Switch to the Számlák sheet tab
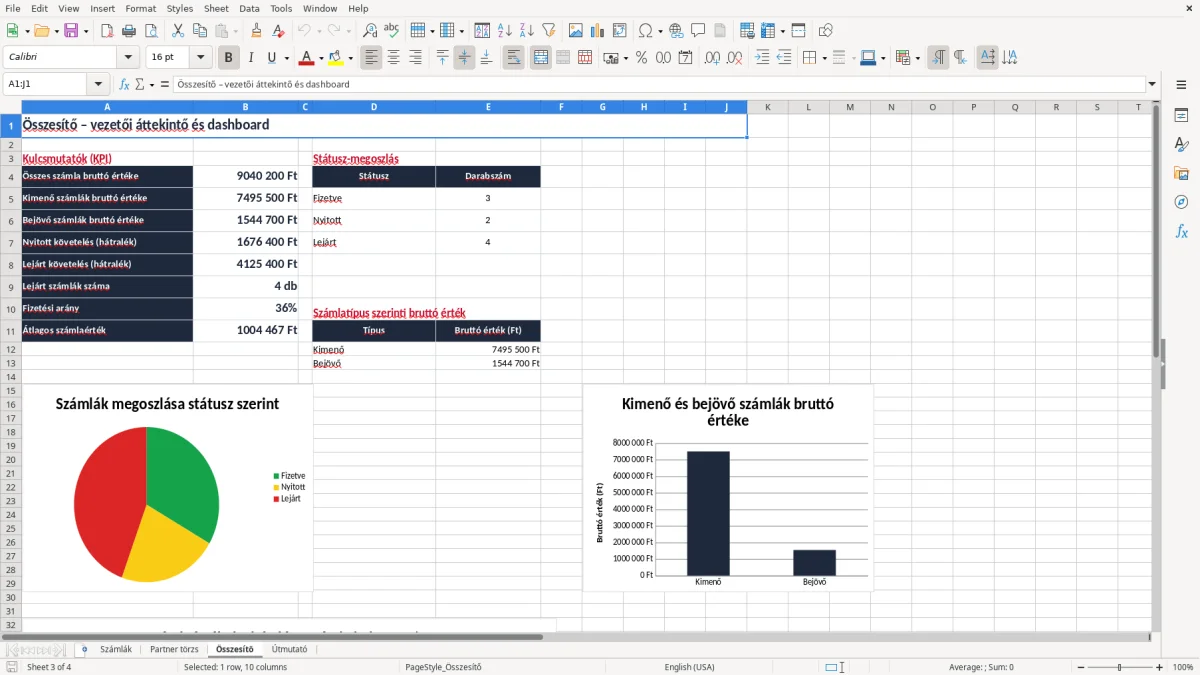1200x675 pixels. point(115,649)
